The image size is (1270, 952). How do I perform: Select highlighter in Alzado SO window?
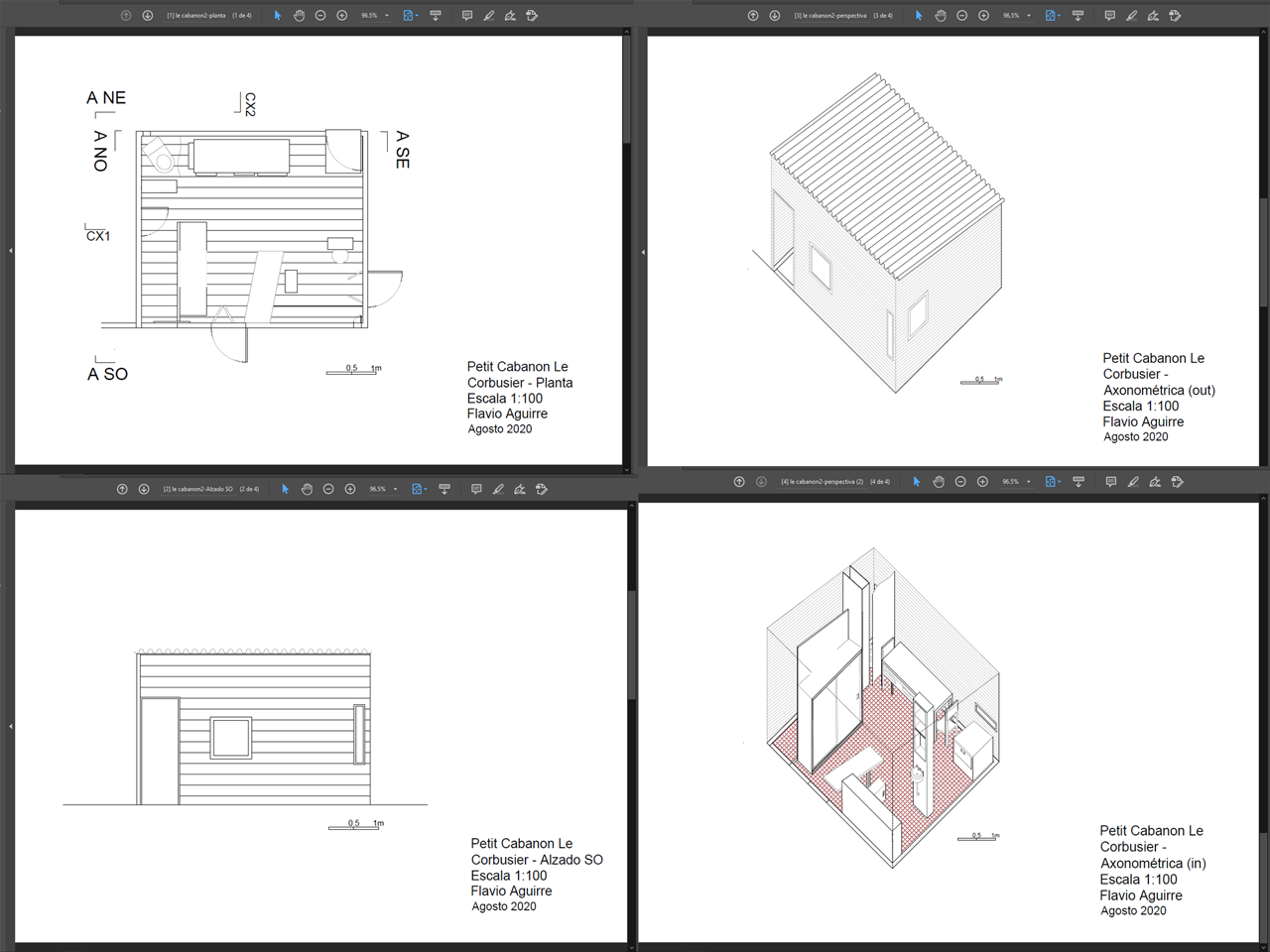(x=498, y=489)
